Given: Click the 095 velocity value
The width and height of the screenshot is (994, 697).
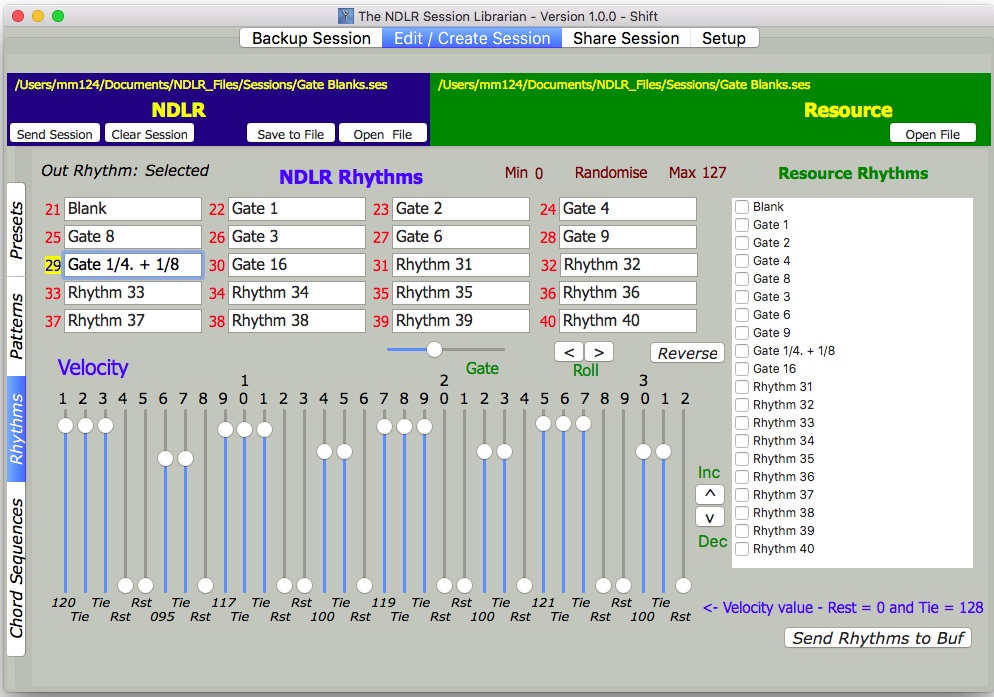Looking at the screenshot, I should [162, 616].
